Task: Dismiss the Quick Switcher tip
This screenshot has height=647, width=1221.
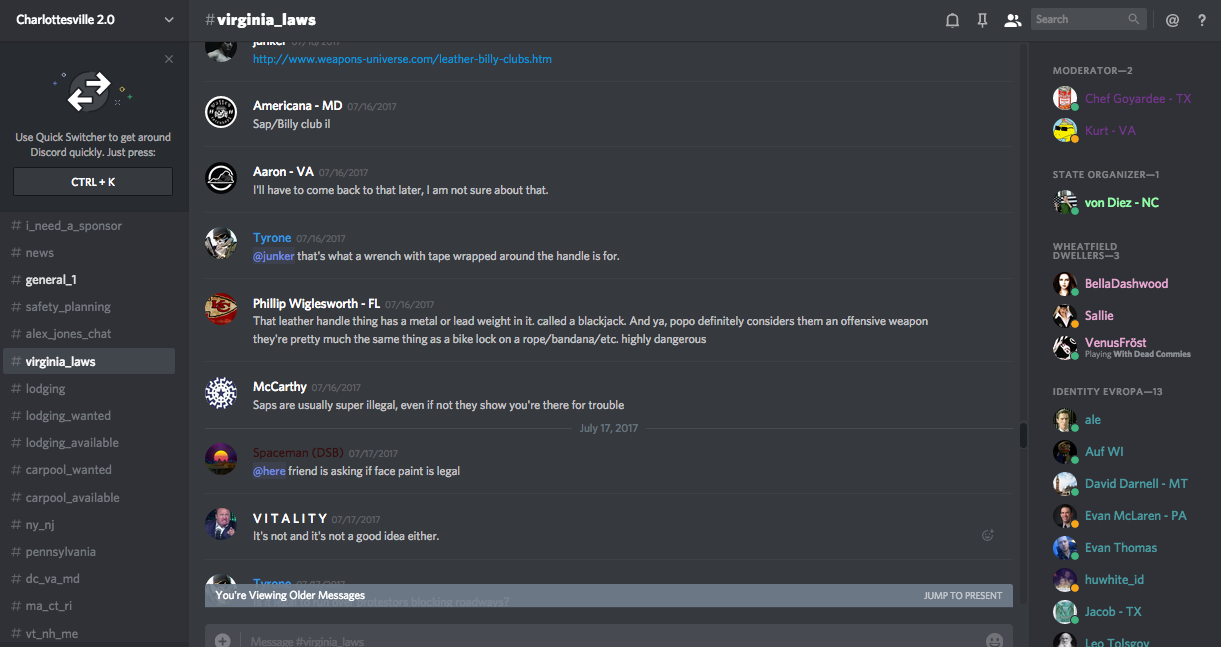Action: click(169, 59)
